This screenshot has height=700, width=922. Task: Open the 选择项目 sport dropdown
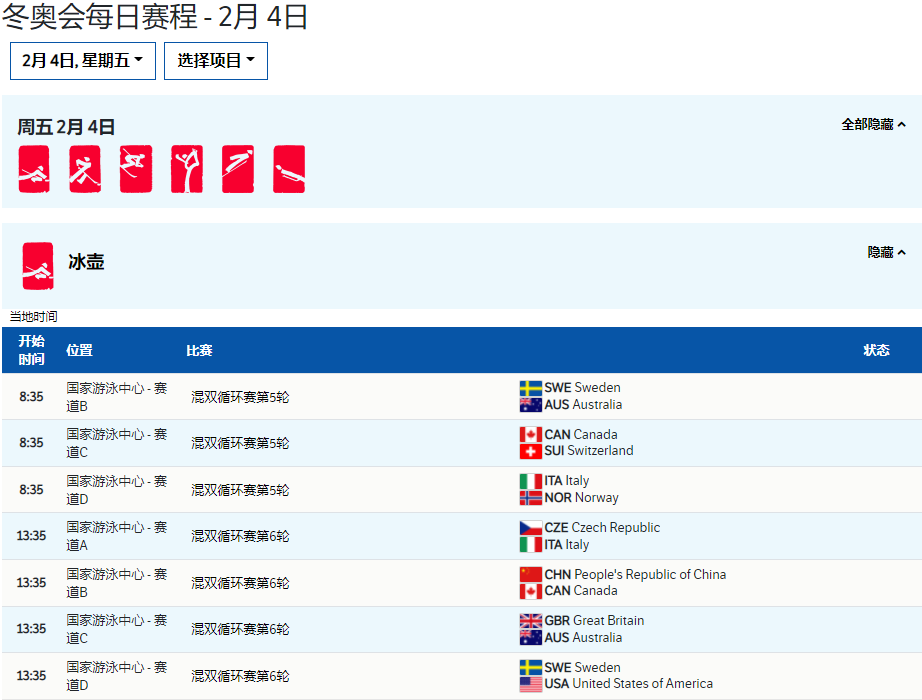216,61
